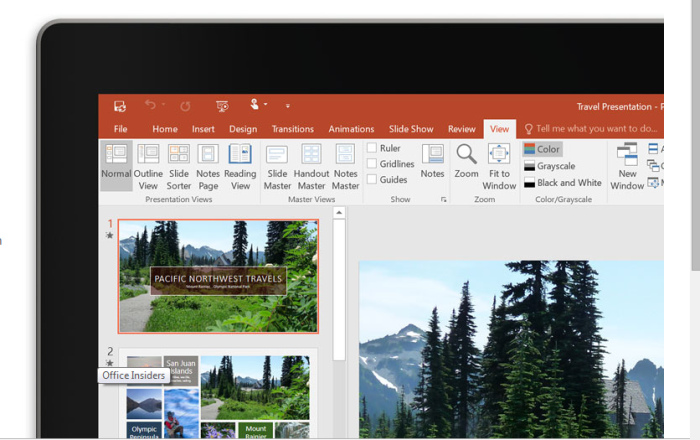Switch to Outline View

[x=148, y=166]
